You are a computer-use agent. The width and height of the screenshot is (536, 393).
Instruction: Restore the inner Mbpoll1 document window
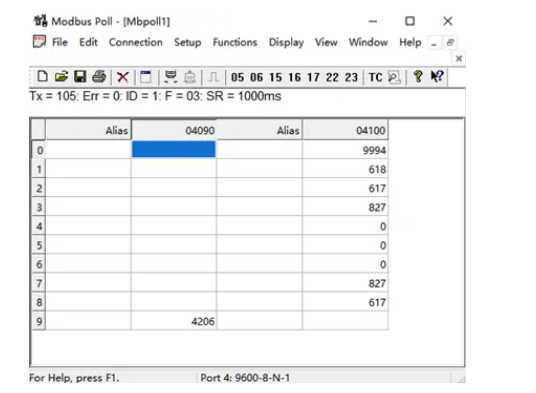pyautogui.click(x=450, y=43)
